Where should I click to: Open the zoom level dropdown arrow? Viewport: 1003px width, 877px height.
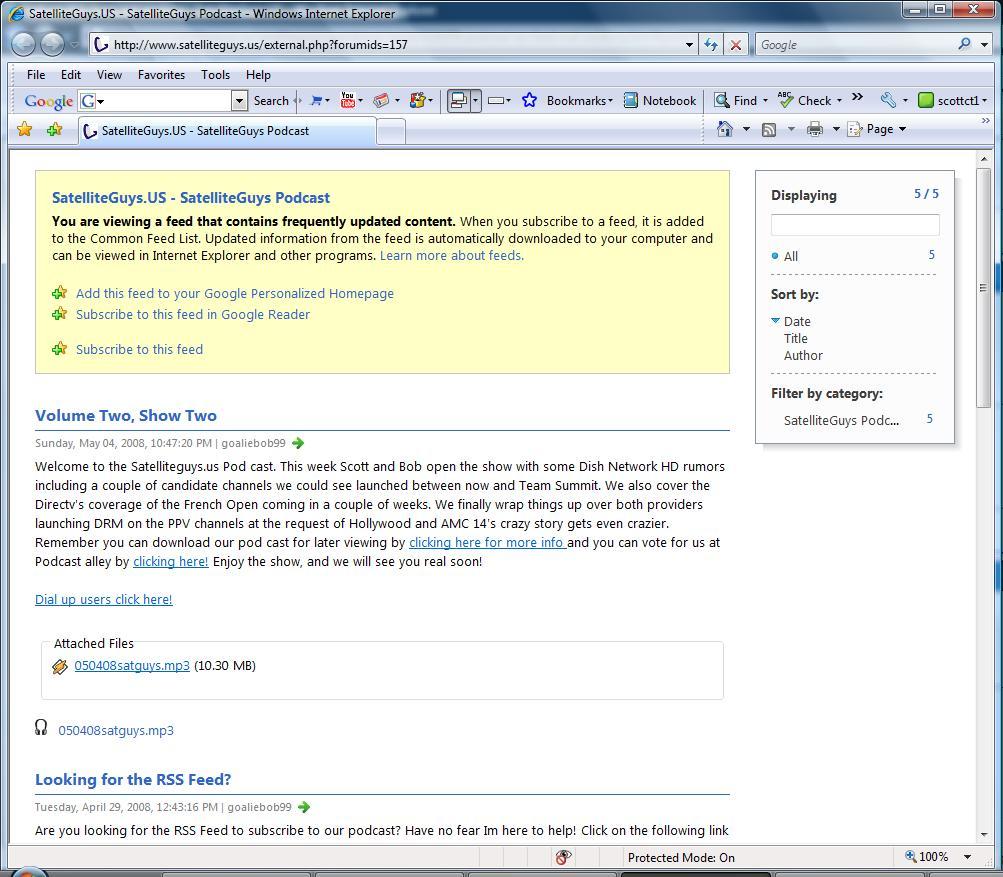[968, 857]
